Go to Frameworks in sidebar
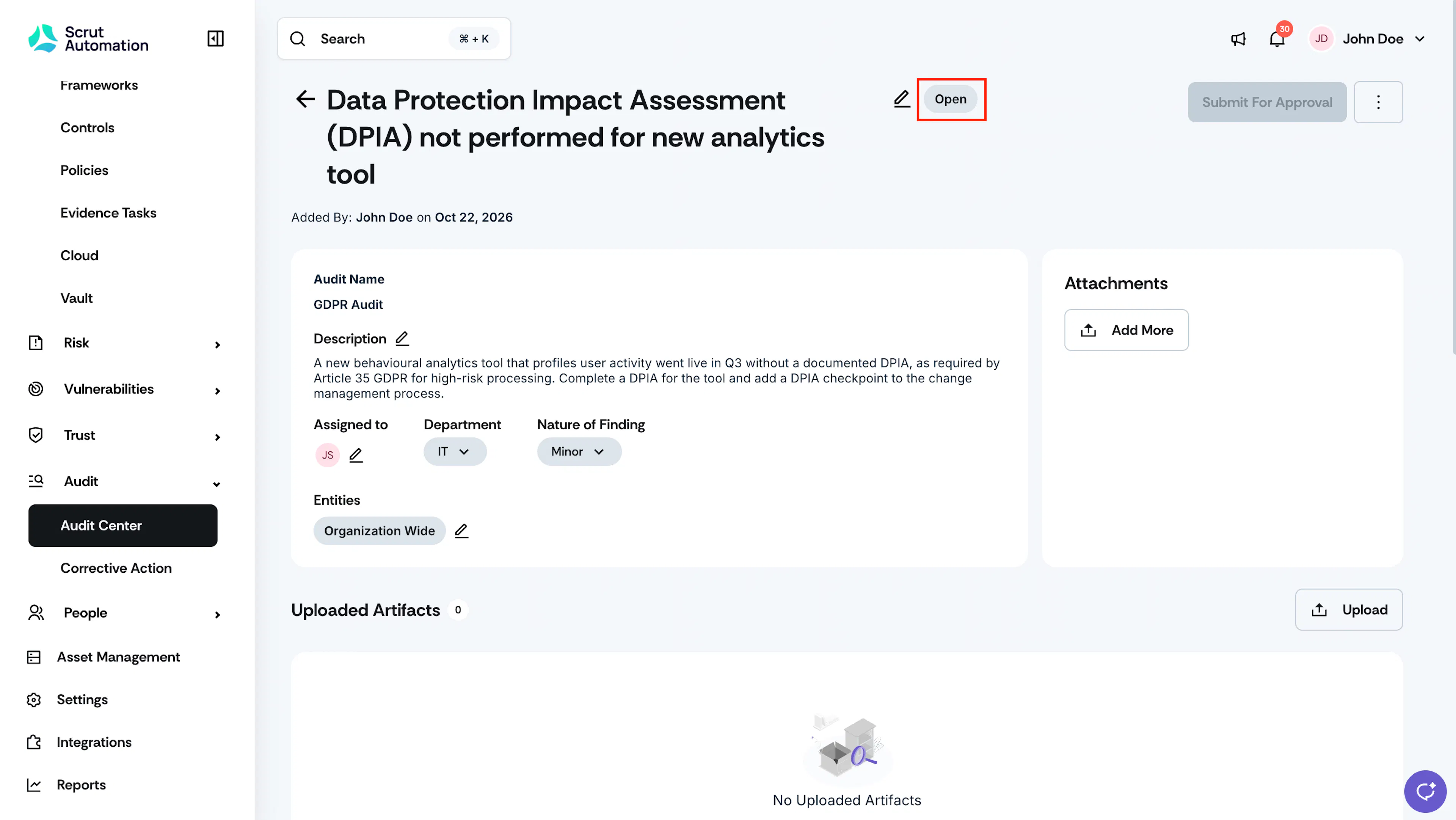1456x820 pixels. 99,85
